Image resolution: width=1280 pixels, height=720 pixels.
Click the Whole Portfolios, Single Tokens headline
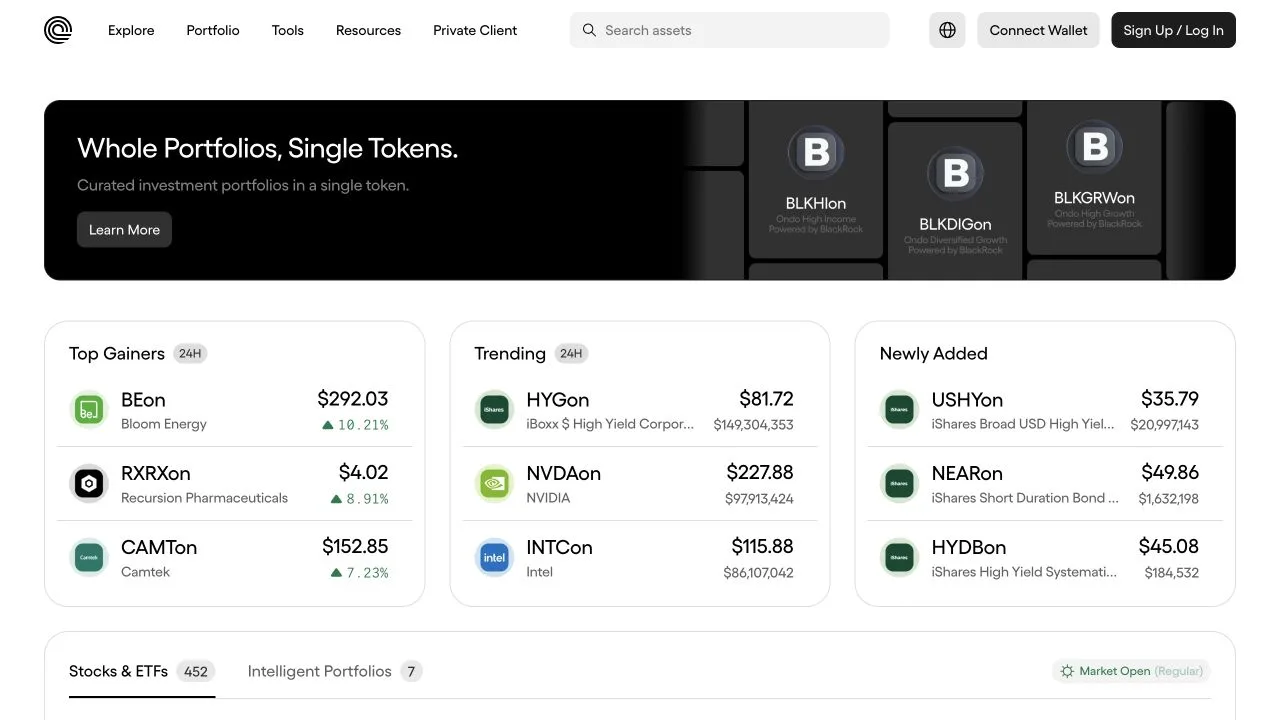[x=267, y=149]
